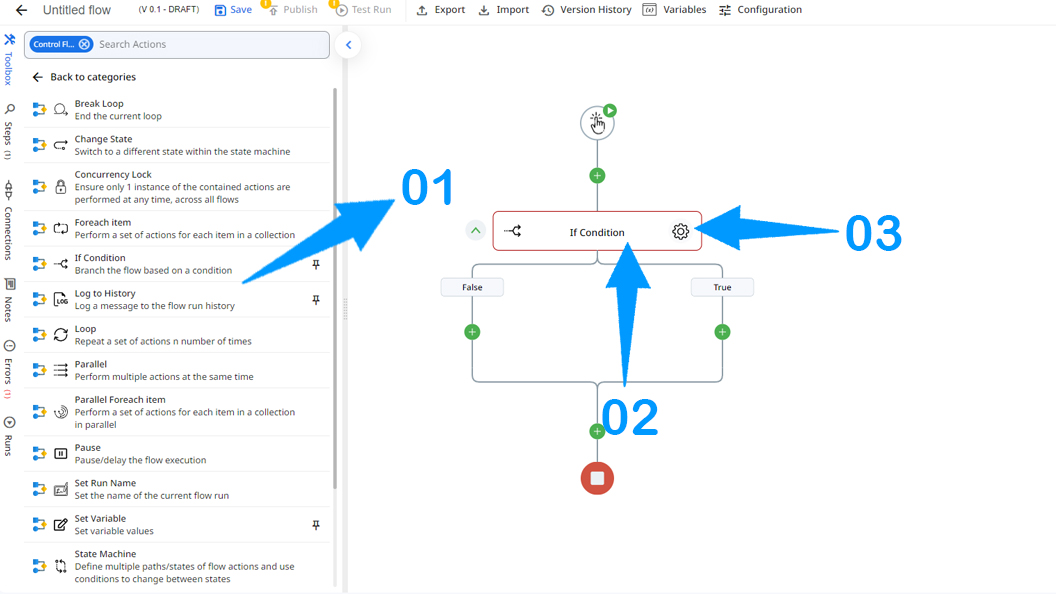Open the Runs sidebar tab
The width and height of the screenshot is (1056, 594).
pos(9,436)
